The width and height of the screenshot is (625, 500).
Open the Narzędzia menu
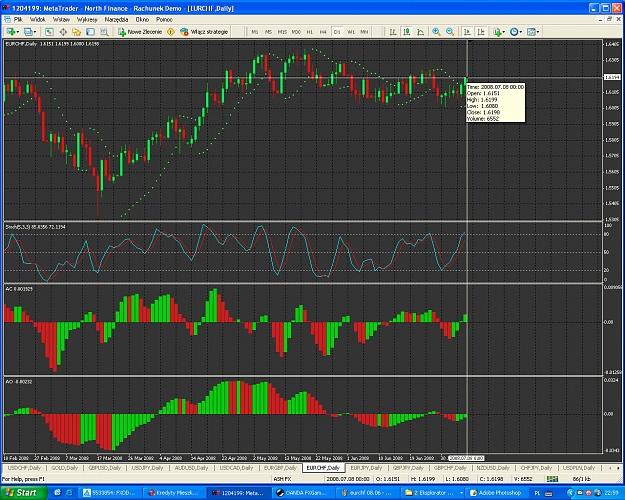coord(116,20)
